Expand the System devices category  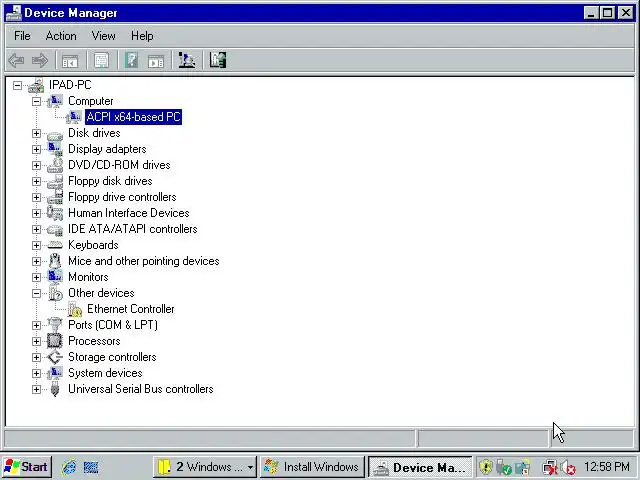click(x=36, y=373)
